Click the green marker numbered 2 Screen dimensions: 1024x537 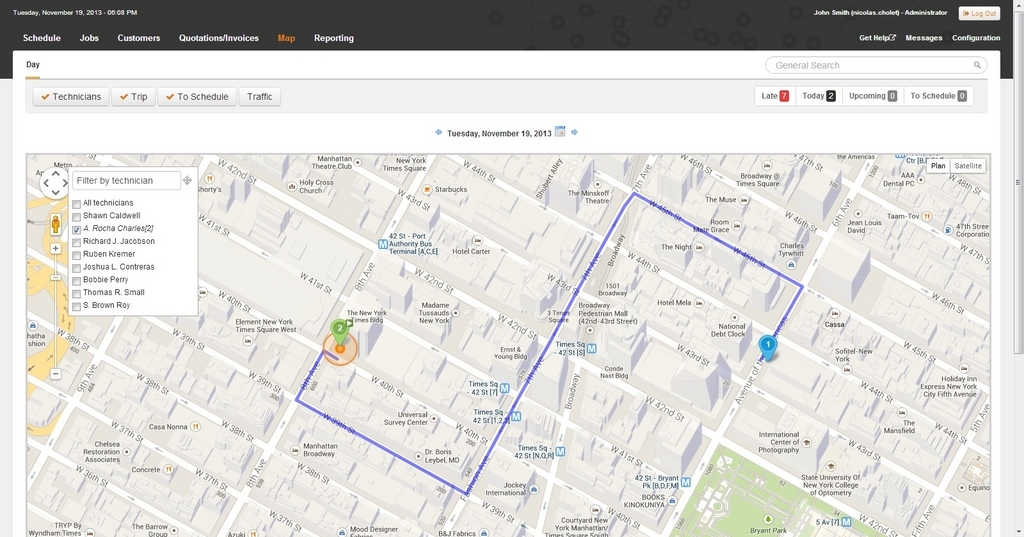tap(339, 332)
